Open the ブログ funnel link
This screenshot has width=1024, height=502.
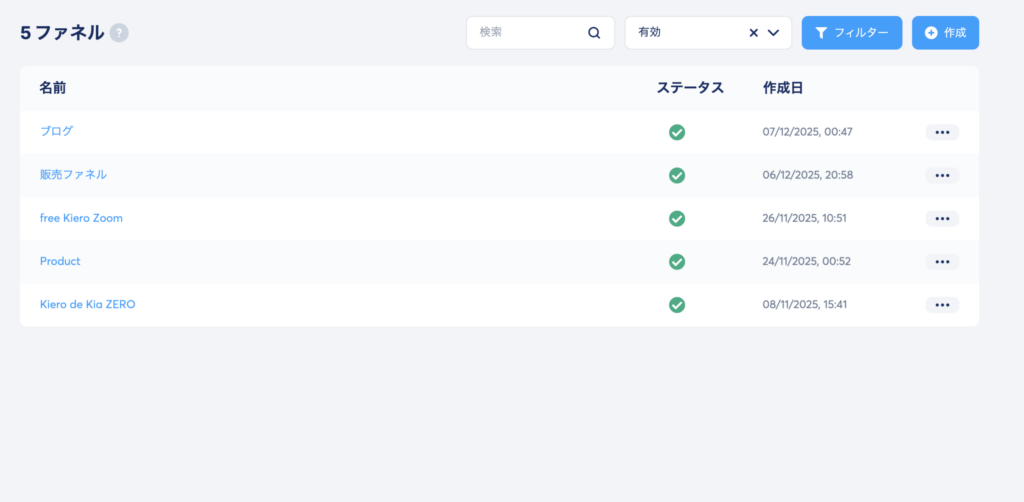[x=56, y=131]
